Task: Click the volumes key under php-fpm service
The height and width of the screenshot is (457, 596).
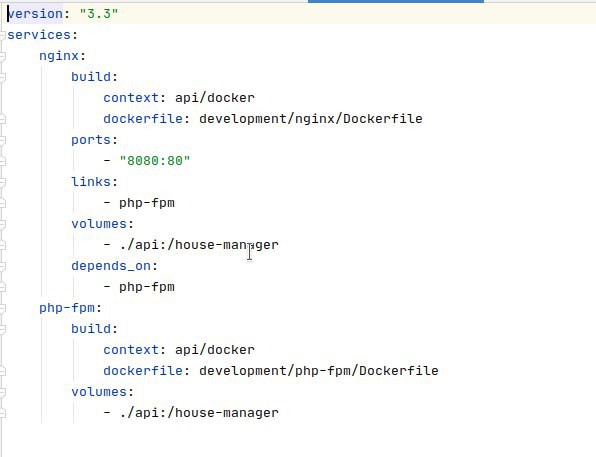Action: point(99,392)
